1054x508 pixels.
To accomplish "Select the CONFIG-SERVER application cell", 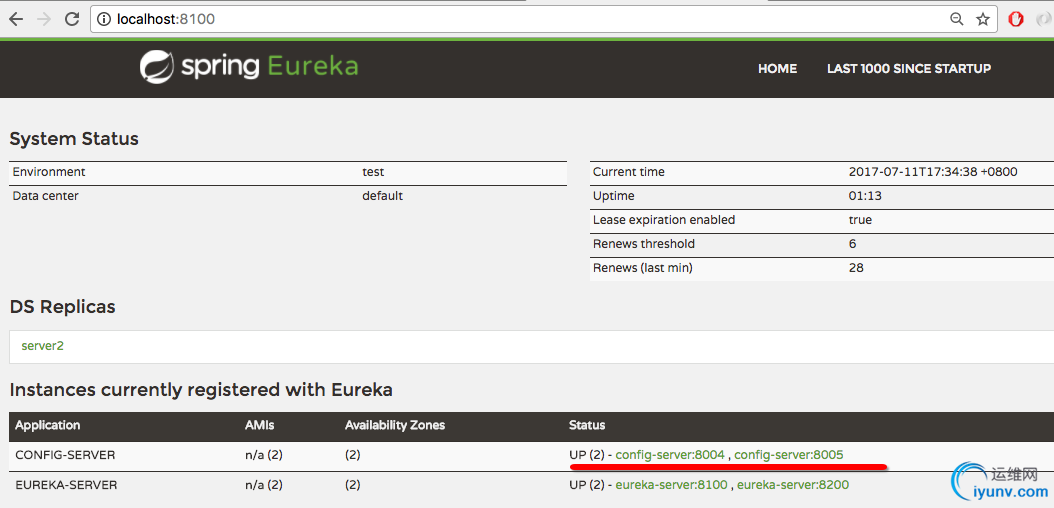I will (x=65, y=455).
